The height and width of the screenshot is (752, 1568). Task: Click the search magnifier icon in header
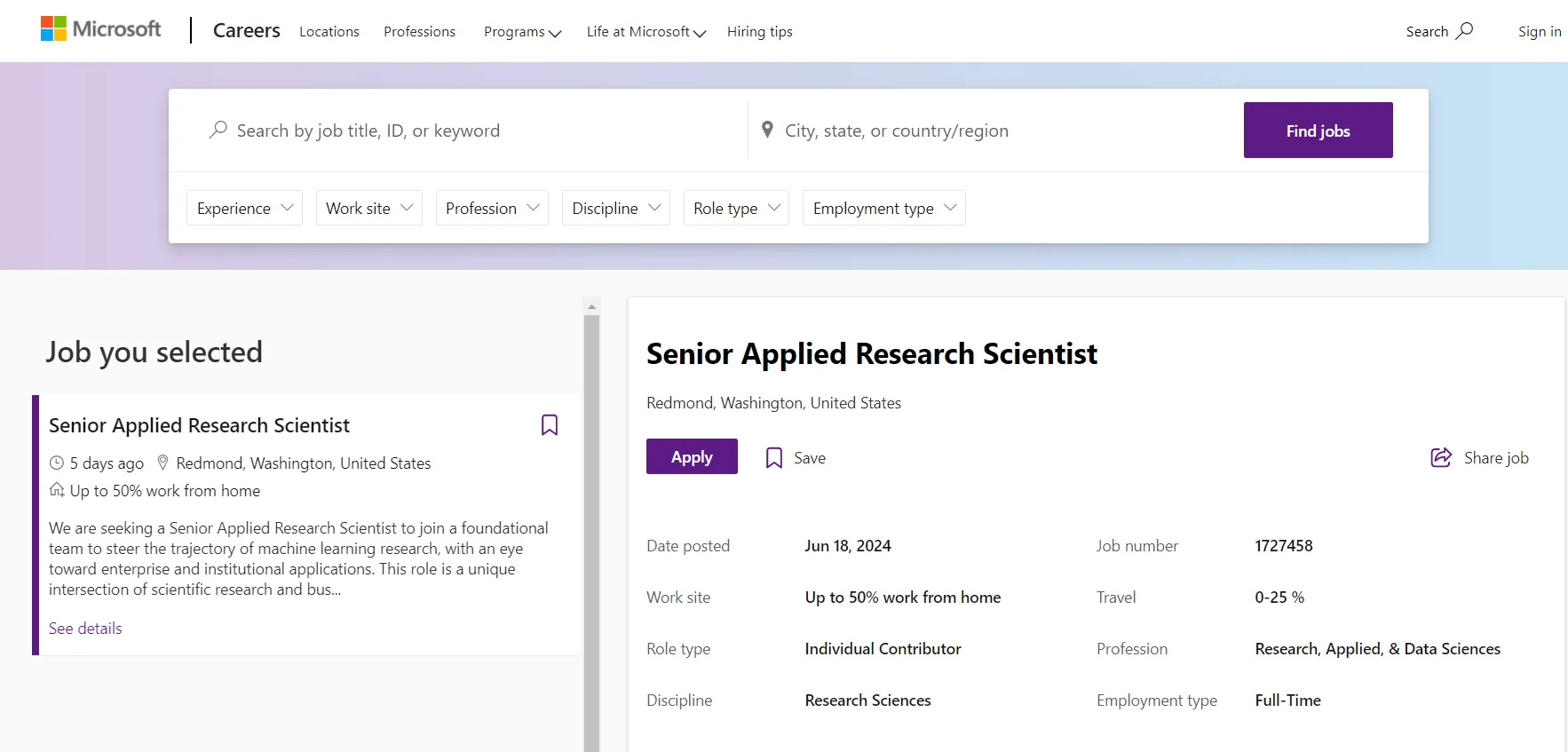pos(1465,31)
